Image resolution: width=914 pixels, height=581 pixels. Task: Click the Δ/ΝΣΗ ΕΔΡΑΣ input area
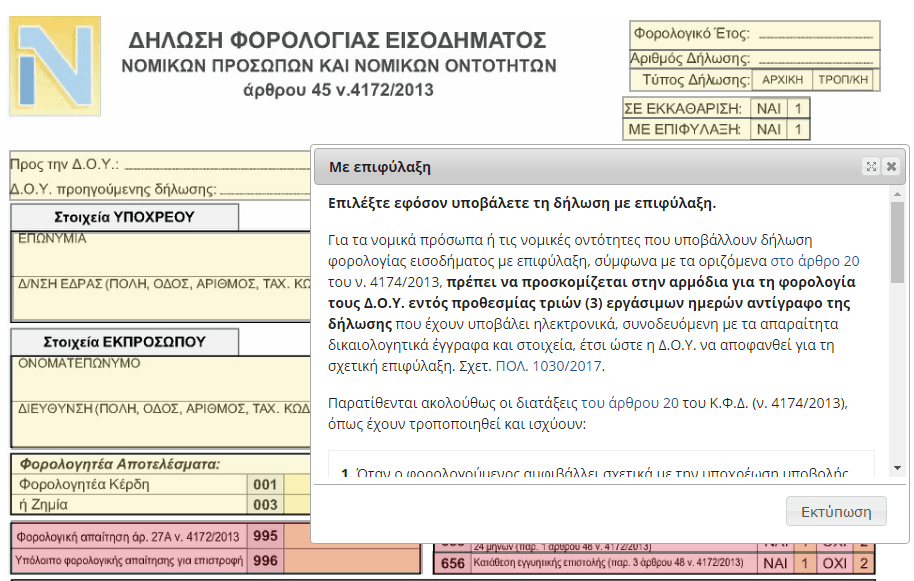161,298
